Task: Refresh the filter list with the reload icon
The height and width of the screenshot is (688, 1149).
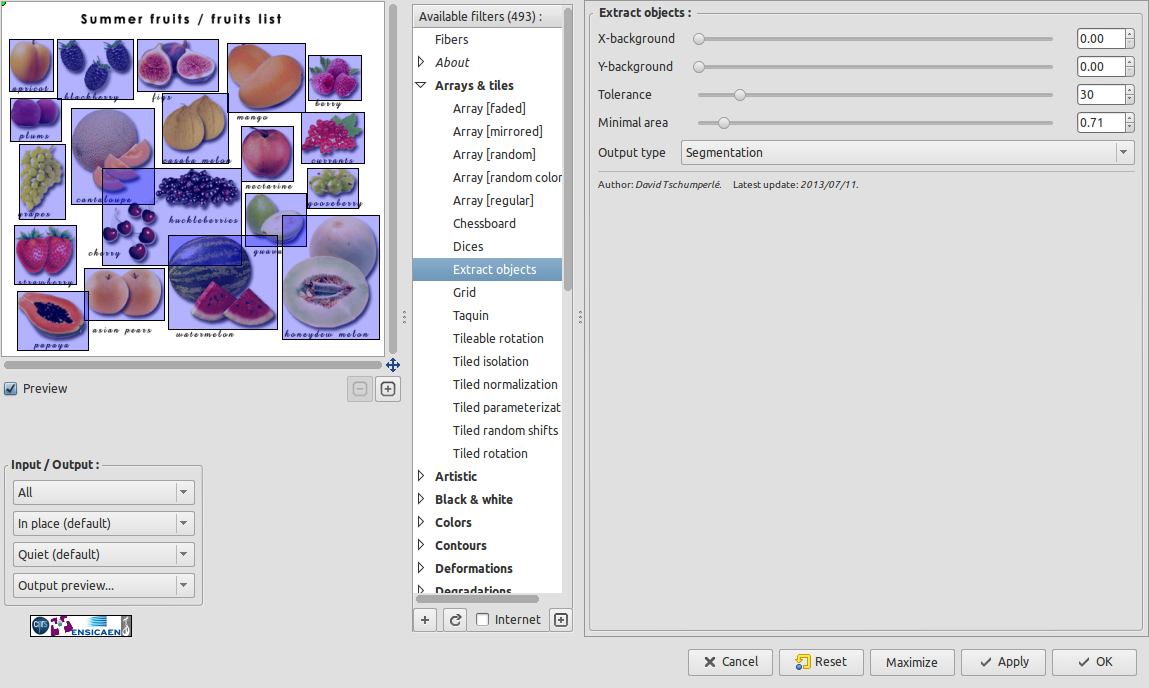Action: [455, 620]
